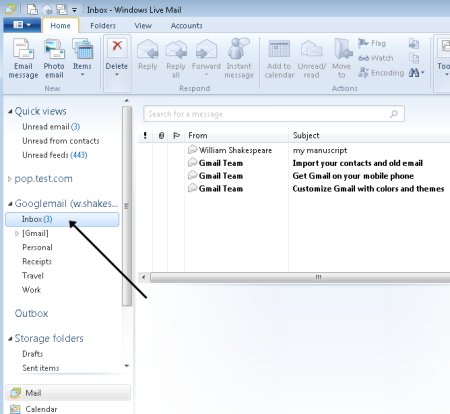Expand the [Gmail] folder
Screen dimensions: 450x414
pos(17,233)
